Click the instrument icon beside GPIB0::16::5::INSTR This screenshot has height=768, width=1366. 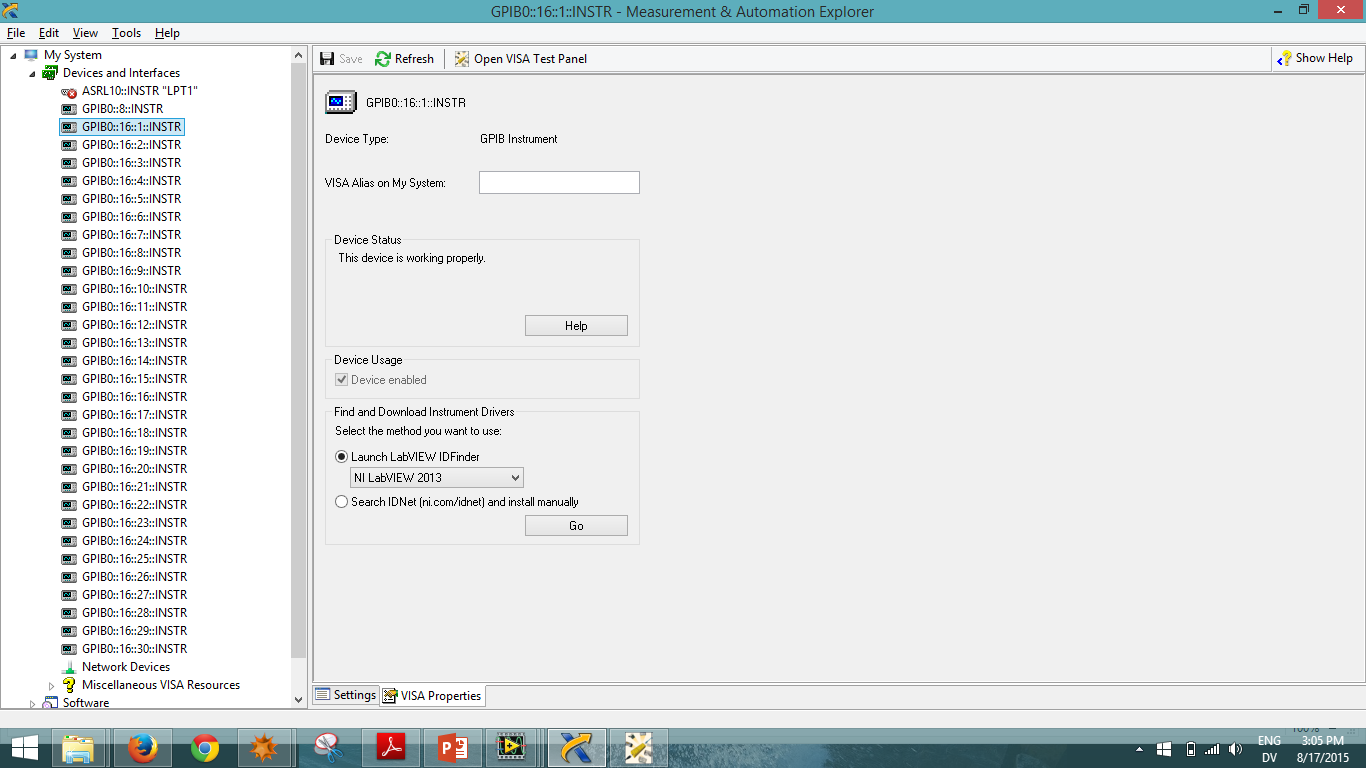pos(69,199)
